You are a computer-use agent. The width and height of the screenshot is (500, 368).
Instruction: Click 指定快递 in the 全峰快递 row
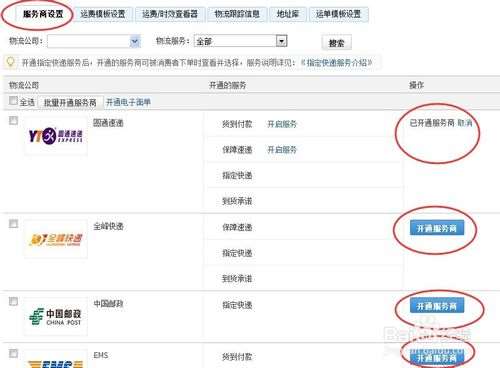[x=237, y=253]
